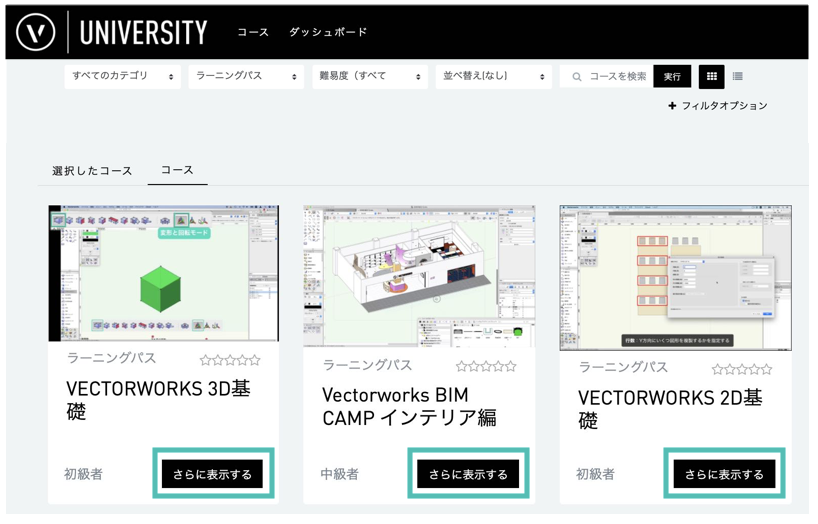
Task: Click さらに表示する for VECTORWORKS 2D基礎
Action: [x=724, y=474]
